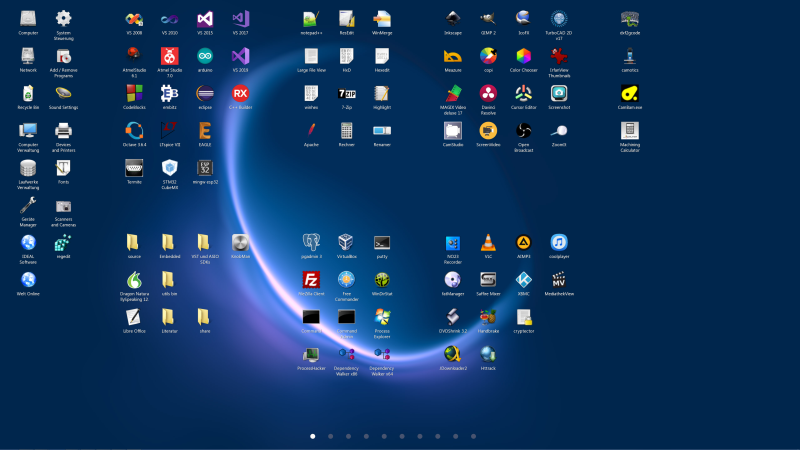Open the eclipse icon

tap(205, 94)
